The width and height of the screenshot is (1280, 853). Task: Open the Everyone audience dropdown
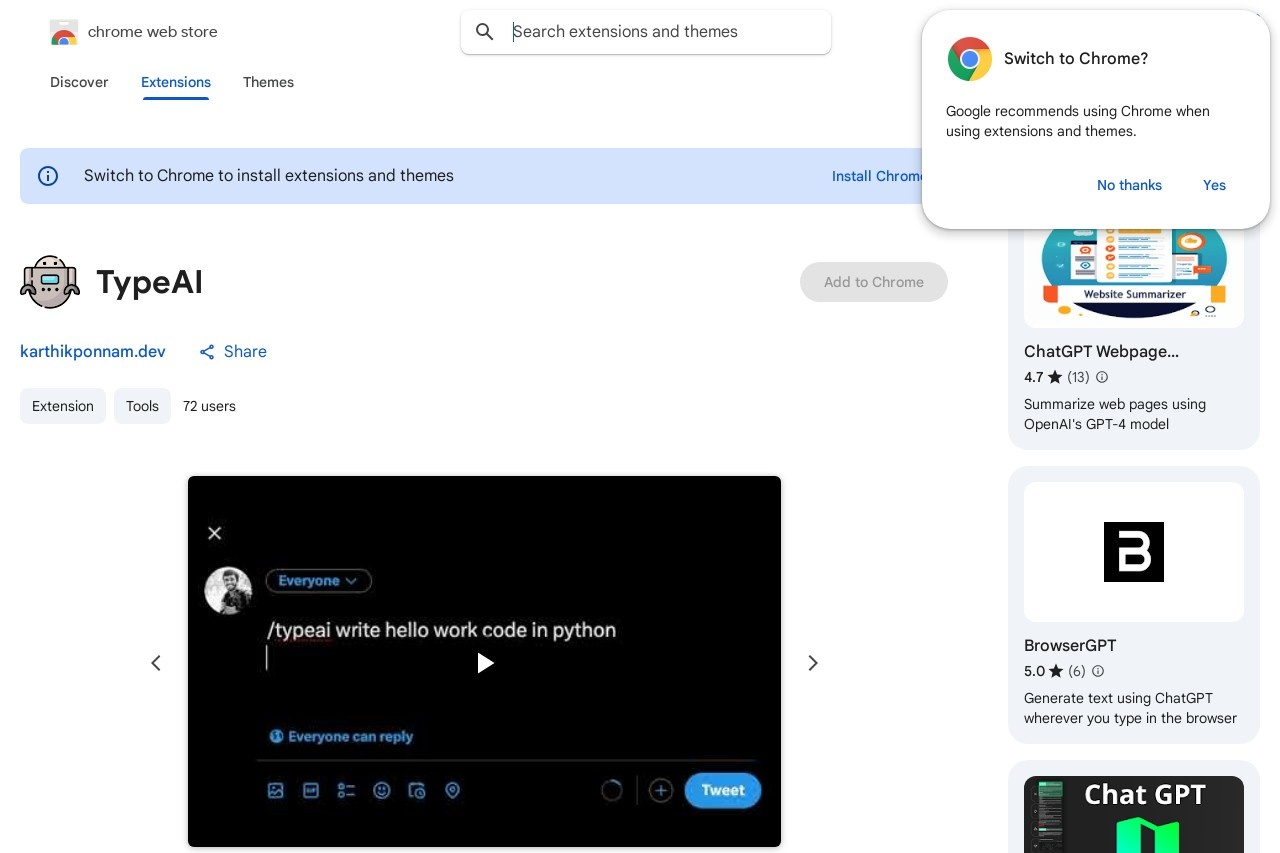click(318, 581)
